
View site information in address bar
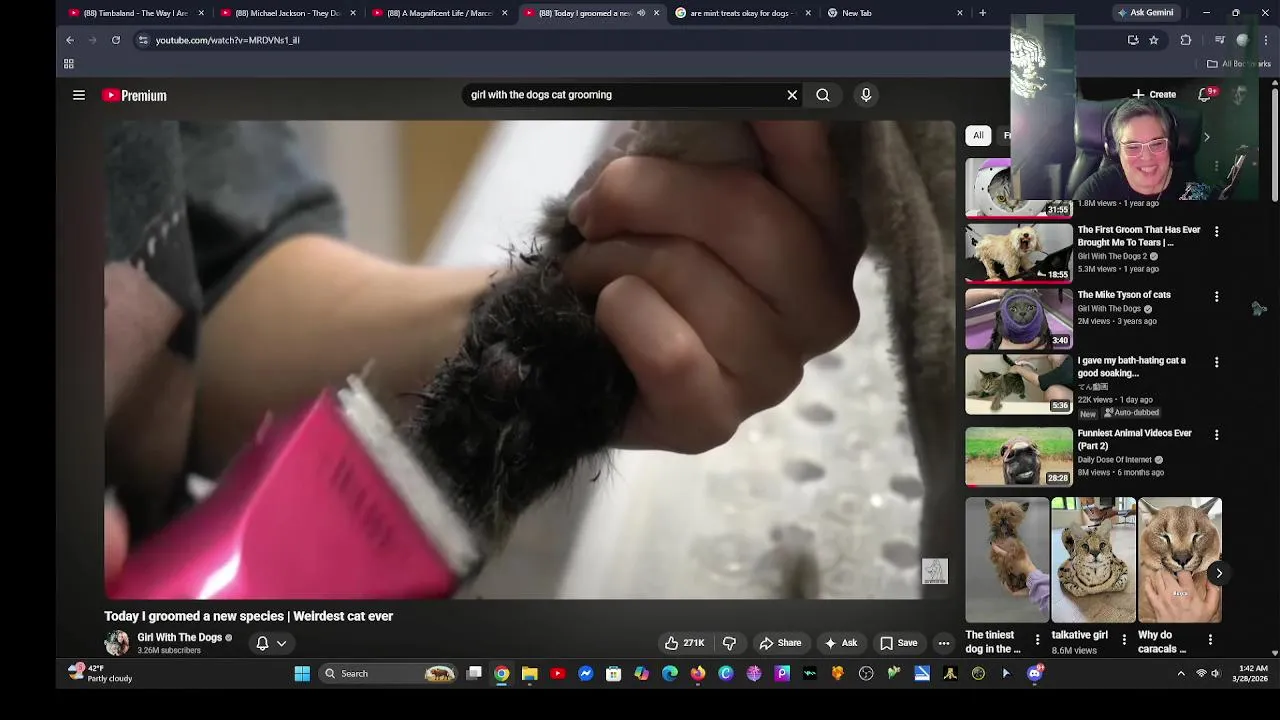(x=143, y=40)
